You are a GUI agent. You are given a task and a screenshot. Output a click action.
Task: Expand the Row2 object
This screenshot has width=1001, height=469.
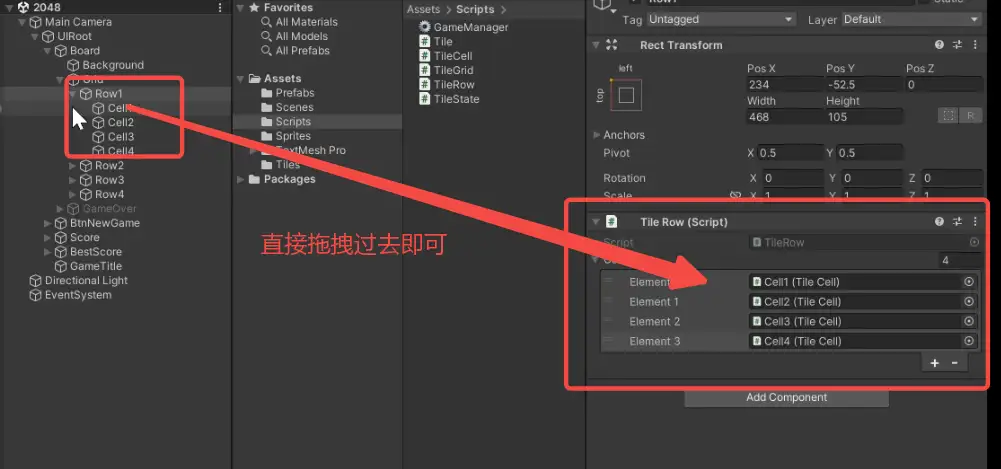(x=73, y=165)
